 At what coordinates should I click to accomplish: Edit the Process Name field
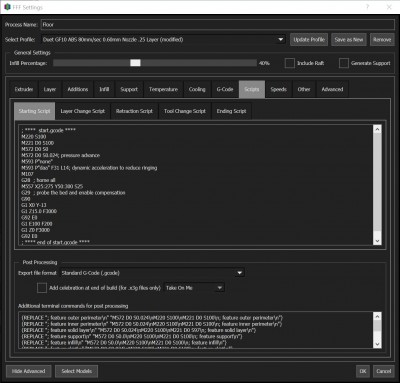pyautogui.click(x=218, y=25)
